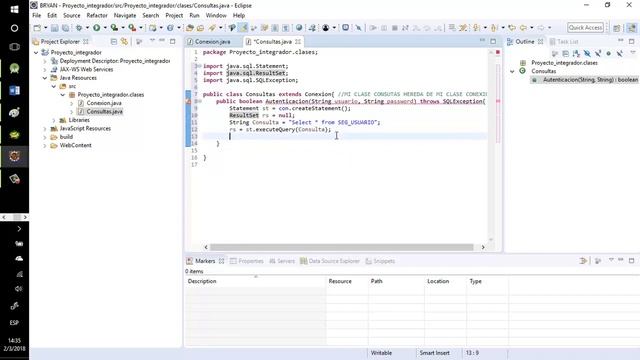Viewport: 640px width, 360px height.
Task: Open the Task List tab
Action: point(564,42)
